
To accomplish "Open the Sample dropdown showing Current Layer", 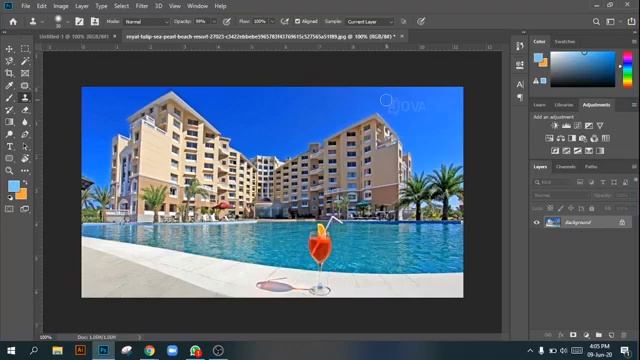I will 369,22.
